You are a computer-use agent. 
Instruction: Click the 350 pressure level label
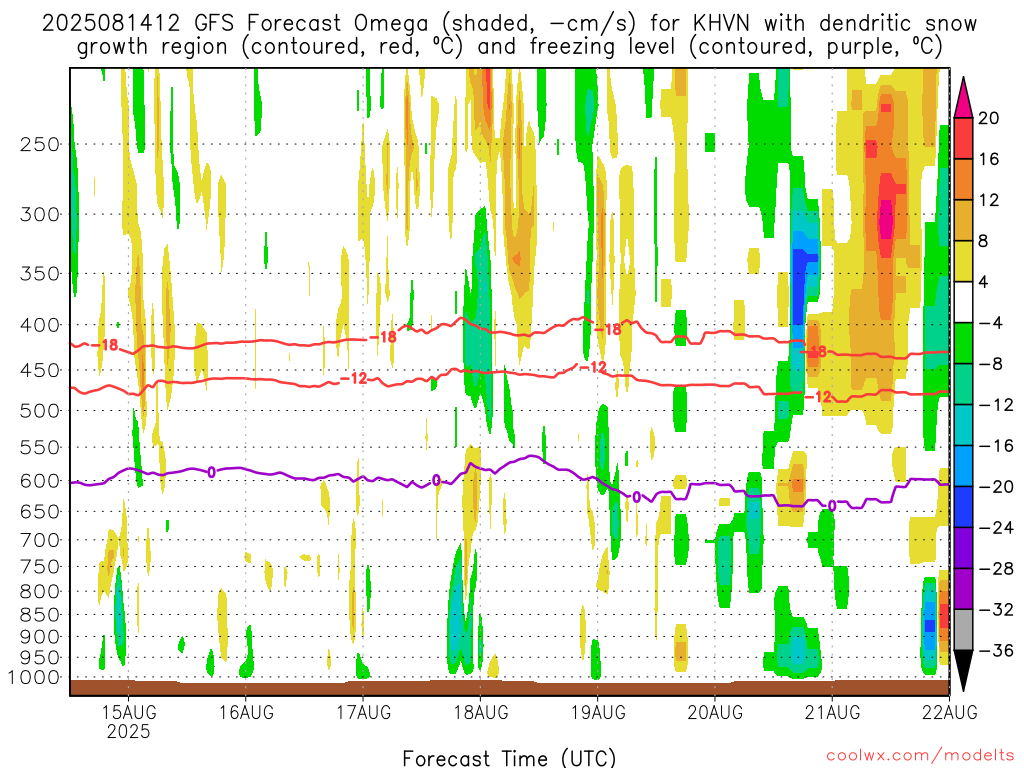(x=40, y=274)
